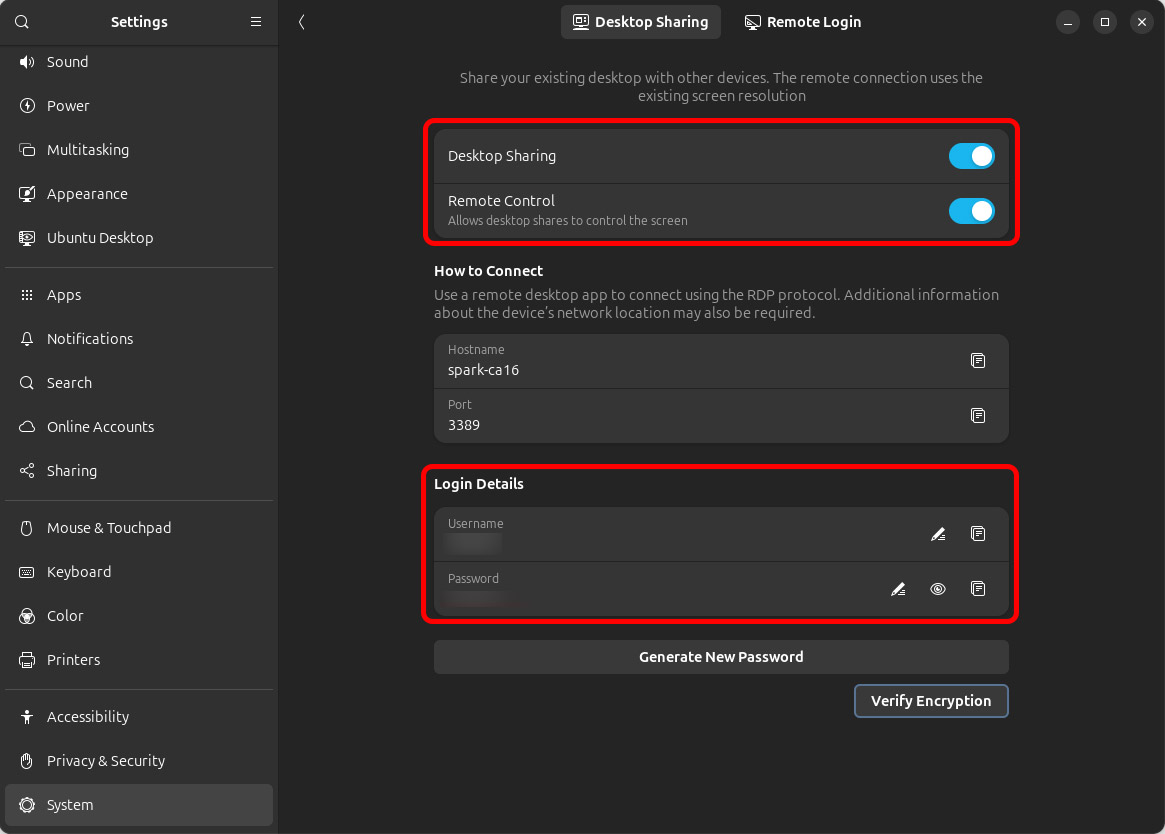Maximize the Settings window
This screenshot has width=1165, height=834.
pos(1105,22)
